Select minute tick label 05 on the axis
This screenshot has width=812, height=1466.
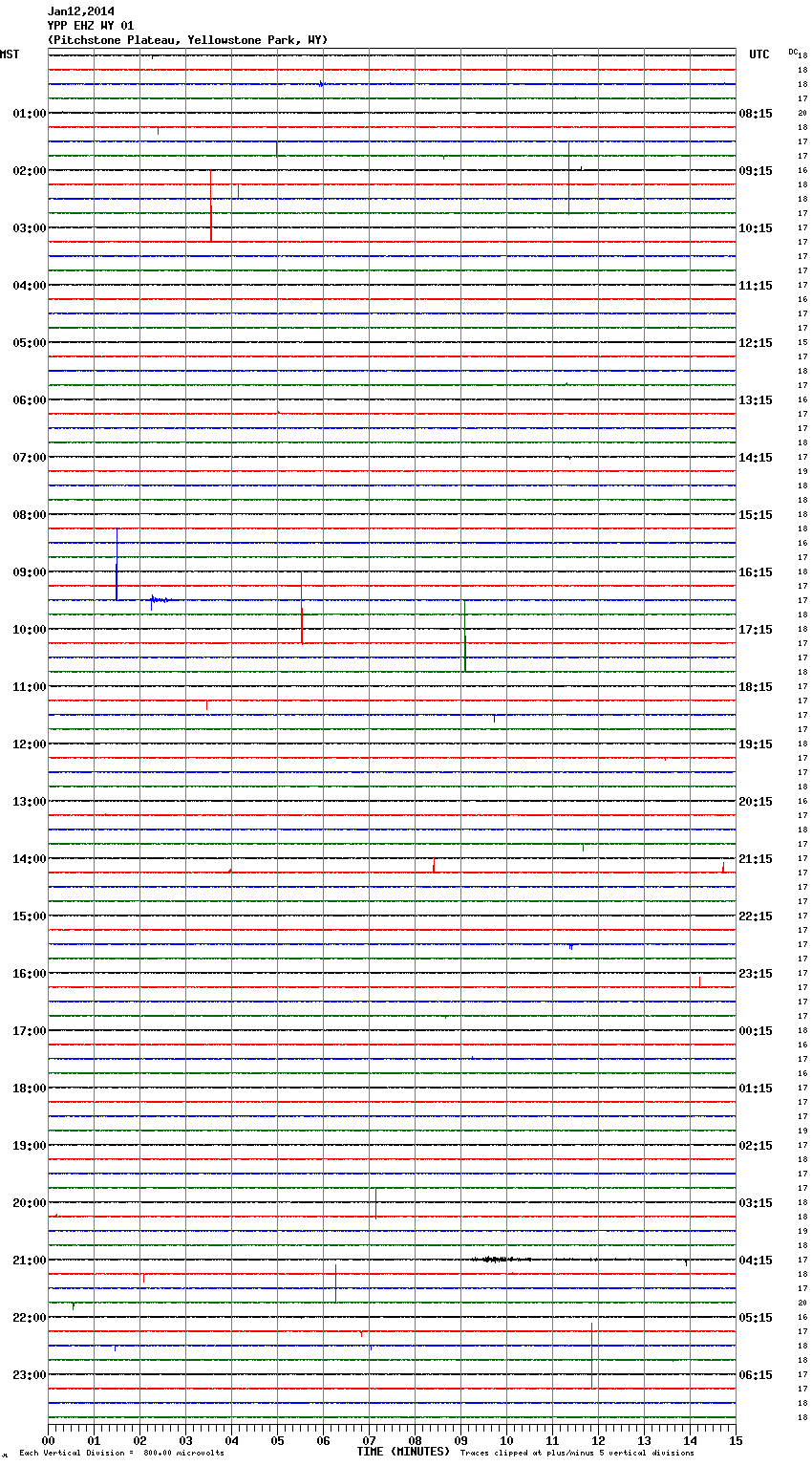(277, 1440)
